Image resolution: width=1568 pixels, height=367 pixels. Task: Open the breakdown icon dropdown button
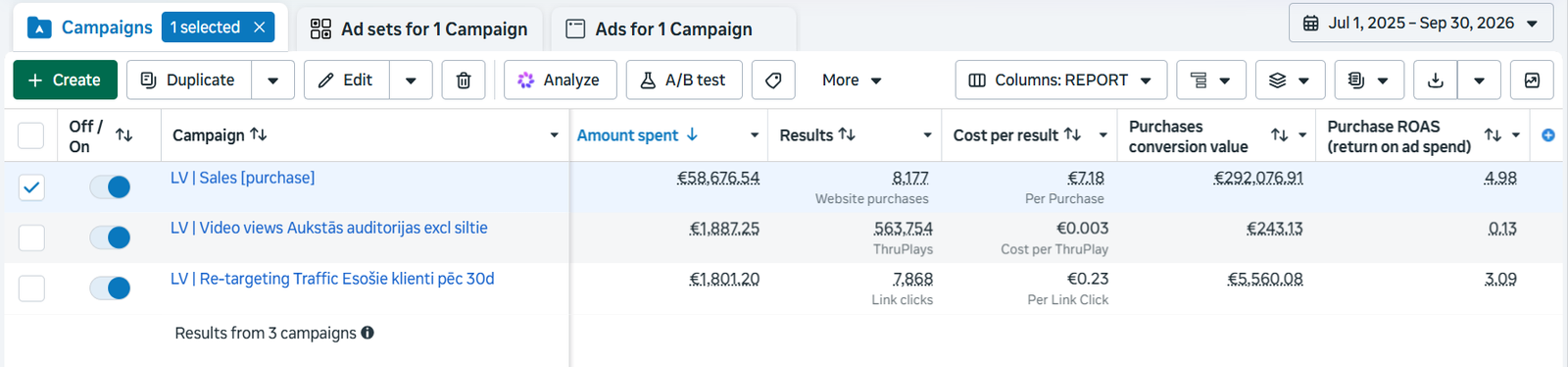coord(1211,80)
